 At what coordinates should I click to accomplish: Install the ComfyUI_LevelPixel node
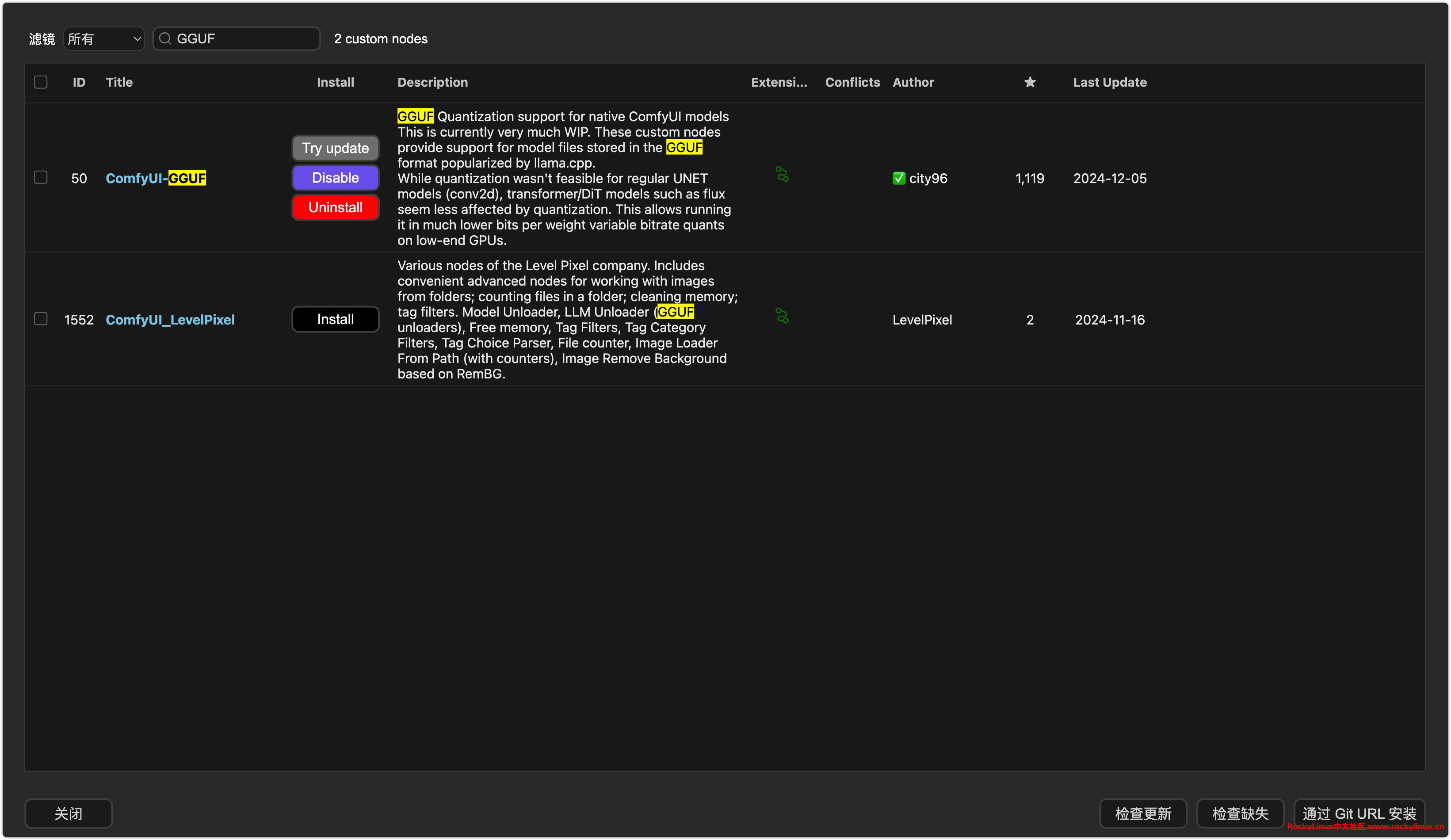[335, 320]
